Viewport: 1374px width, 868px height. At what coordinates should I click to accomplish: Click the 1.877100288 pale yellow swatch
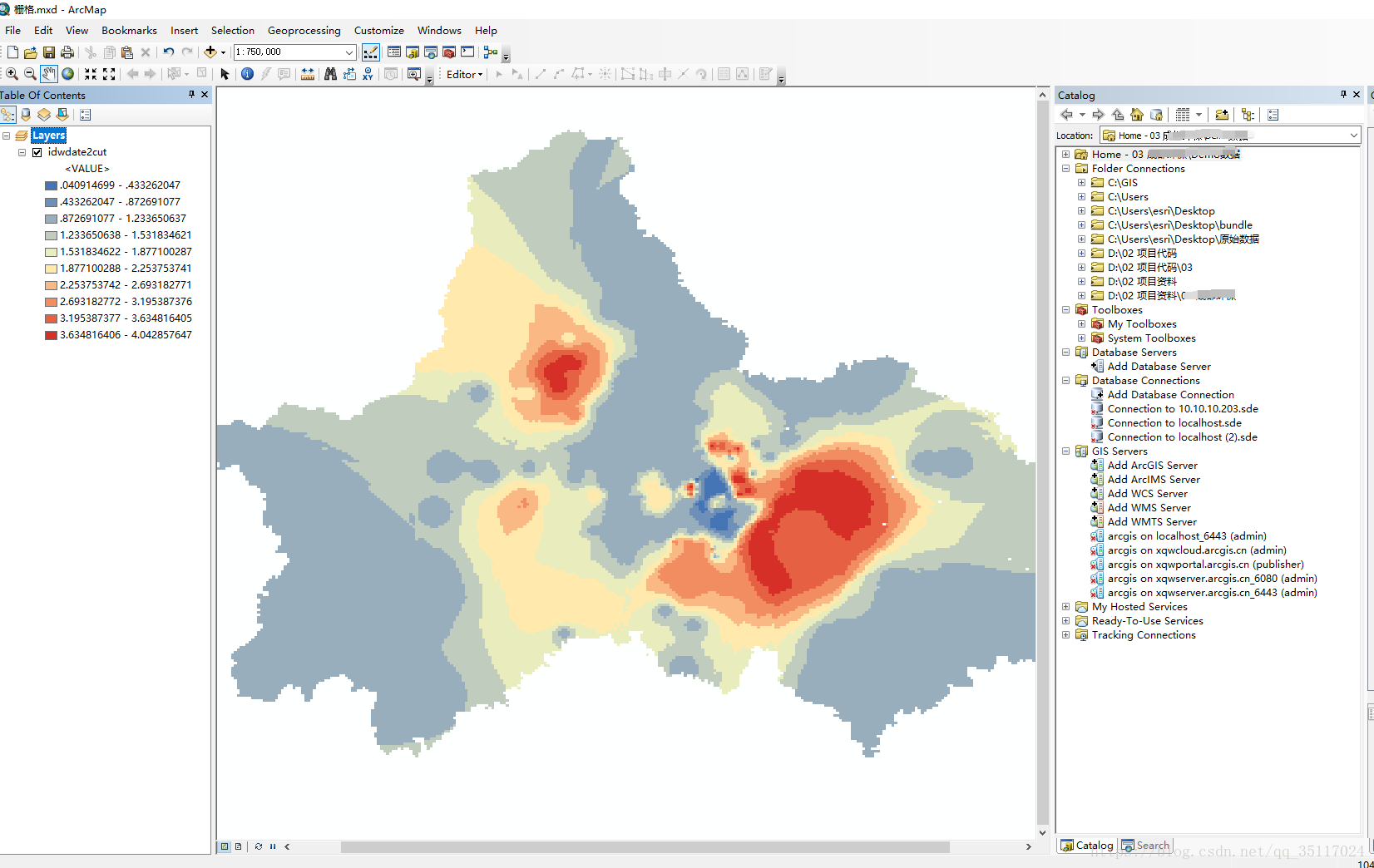(x=51, y=269)
